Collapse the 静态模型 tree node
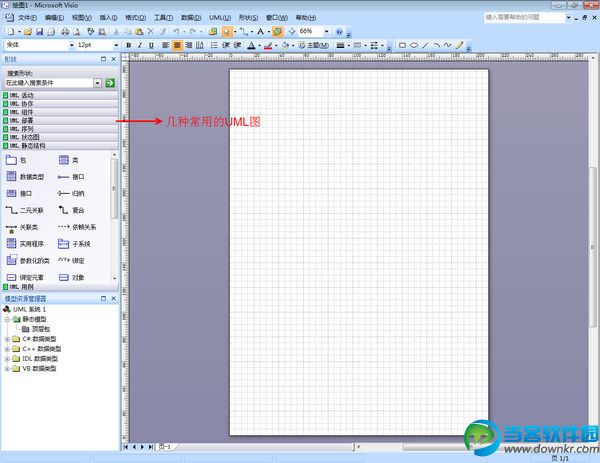Screen dimensions: 600x463 pyautogui.click(x=7, y=319)
